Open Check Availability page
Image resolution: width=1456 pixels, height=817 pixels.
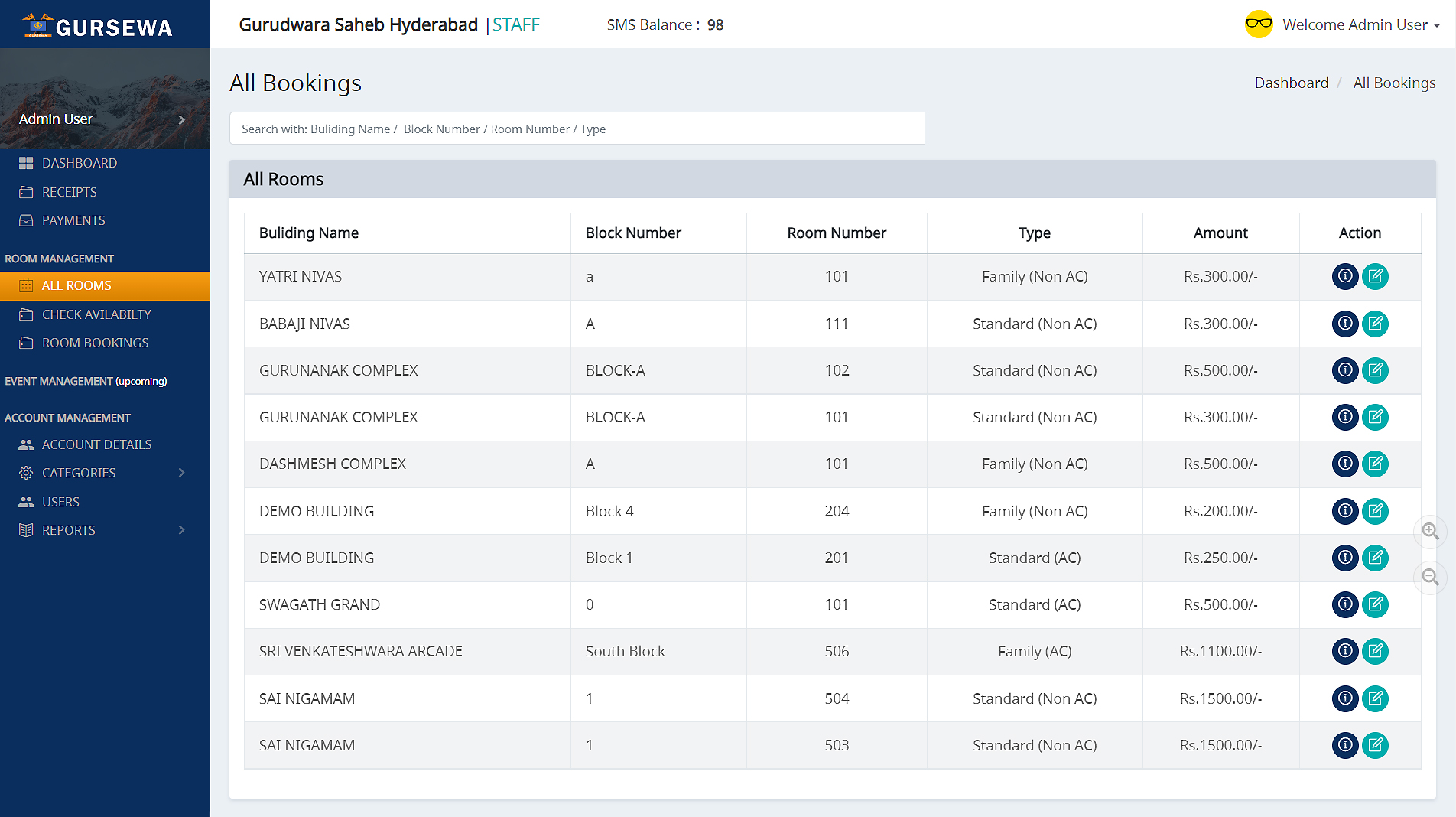[x=96, y=314]
